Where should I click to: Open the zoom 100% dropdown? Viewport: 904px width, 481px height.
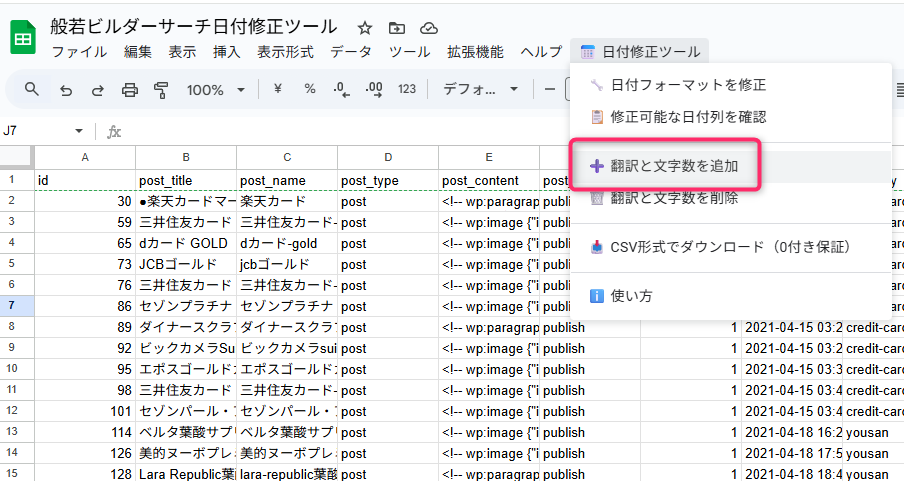(216, 90)
